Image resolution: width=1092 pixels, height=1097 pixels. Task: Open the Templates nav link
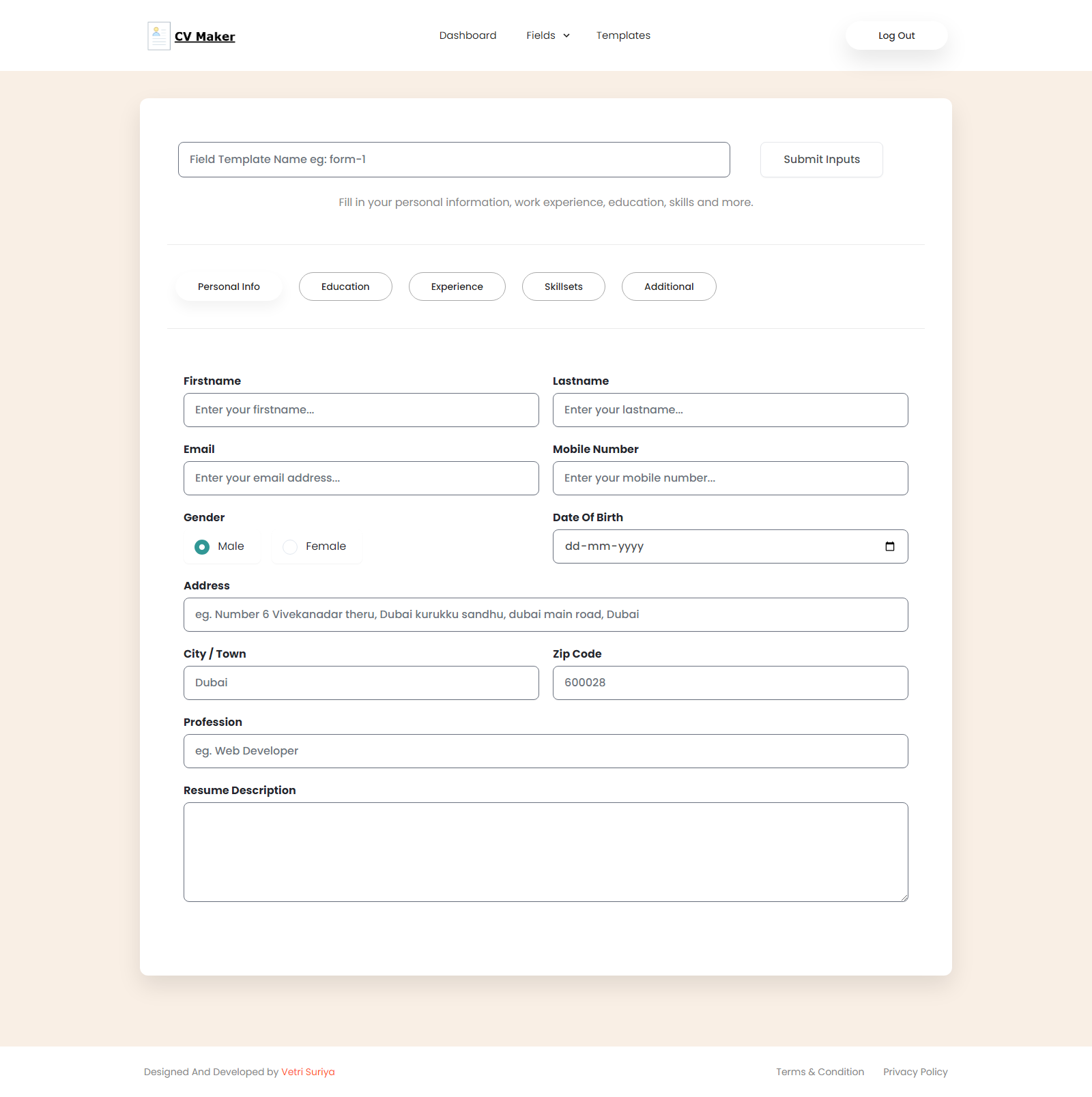coord(623,35)
